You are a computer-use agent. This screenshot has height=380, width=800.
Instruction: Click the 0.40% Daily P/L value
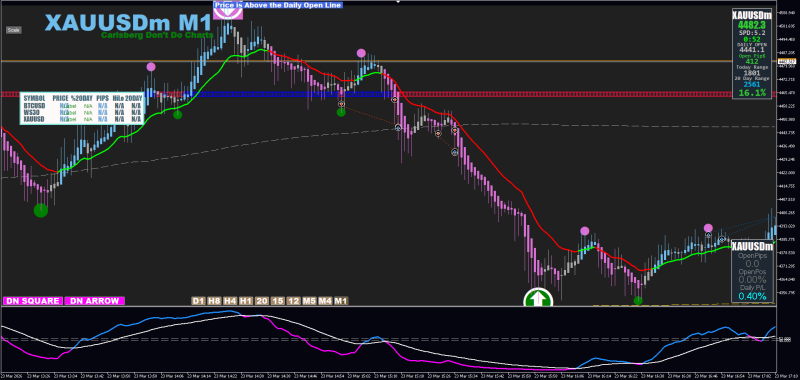click(x=753, y=296)
